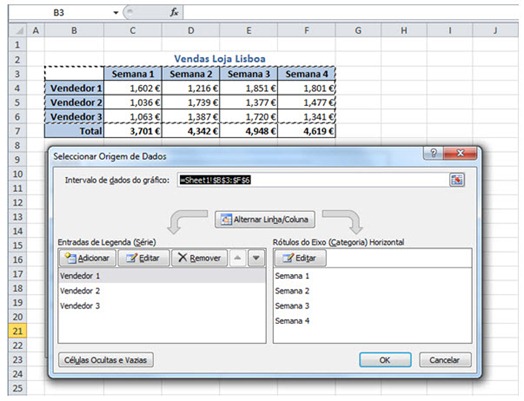Click the Cancelar button

pyautogui.click(x=445, y=360)
